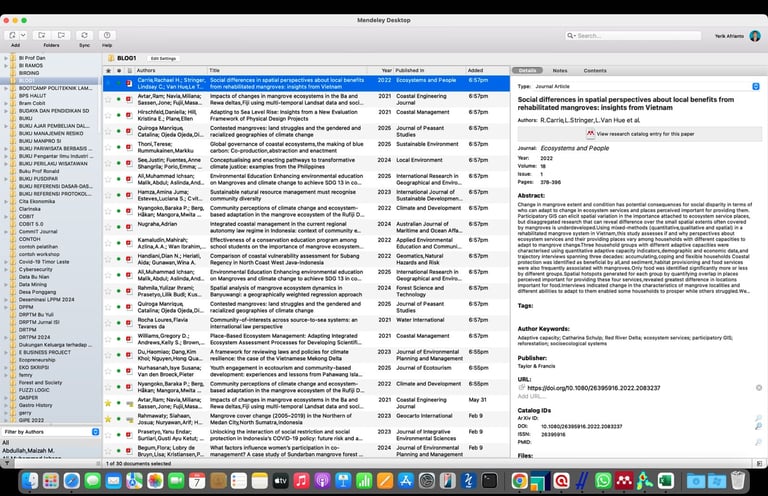This screenshot has width=768, height=496.
Task: Click the remove folder toolbar icon
Action: 61,35
